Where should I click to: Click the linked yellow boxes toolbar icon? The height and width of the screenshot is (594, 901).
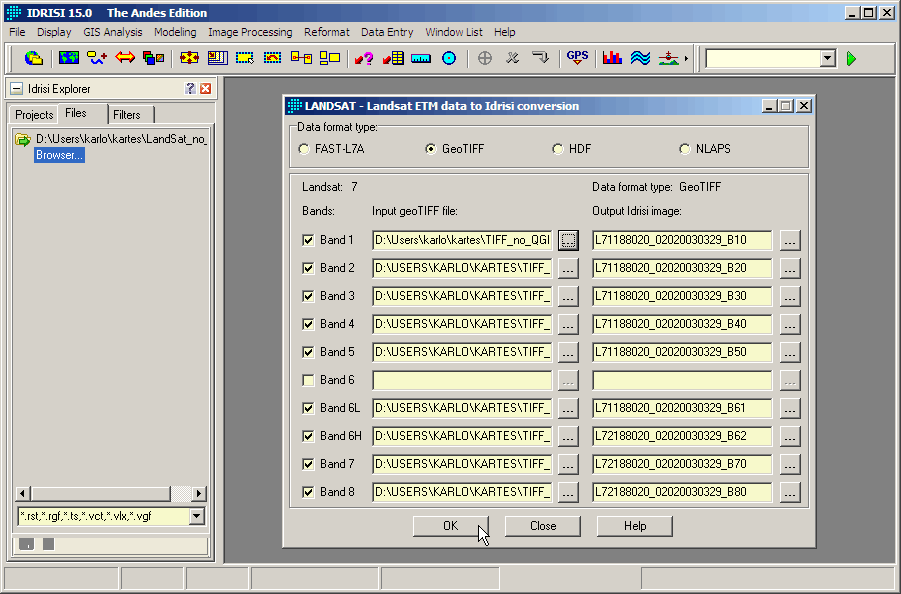[x=301, y=58]
